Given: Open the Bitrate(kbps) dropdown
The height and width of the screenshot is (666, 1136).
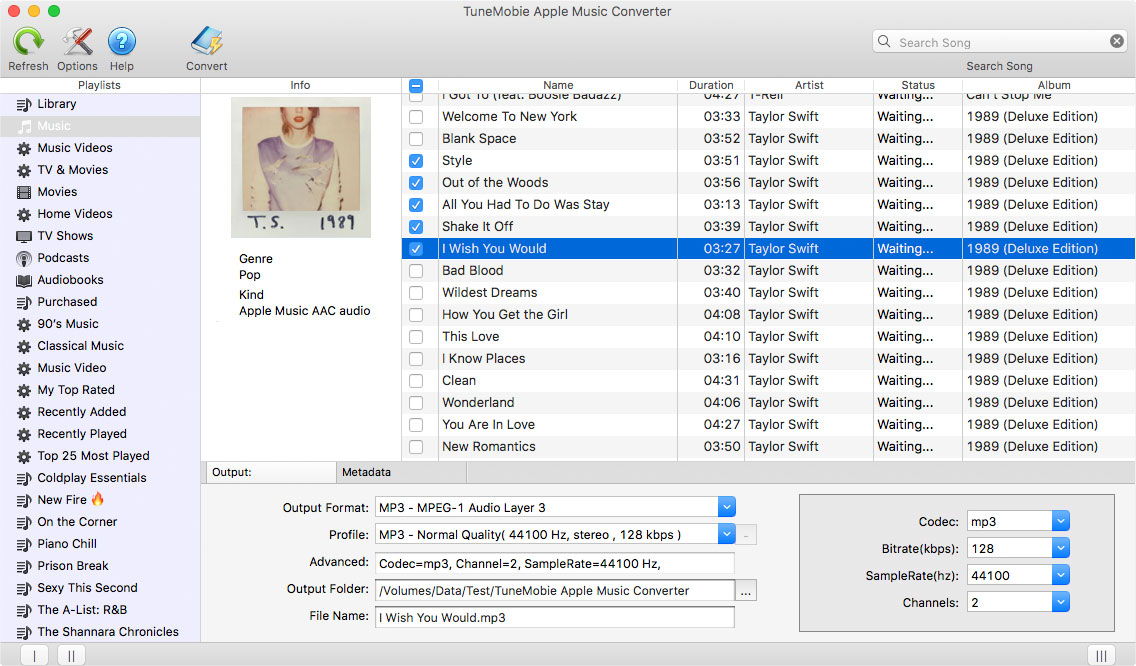Looking at the screenshot, I should pos(1061,548).
